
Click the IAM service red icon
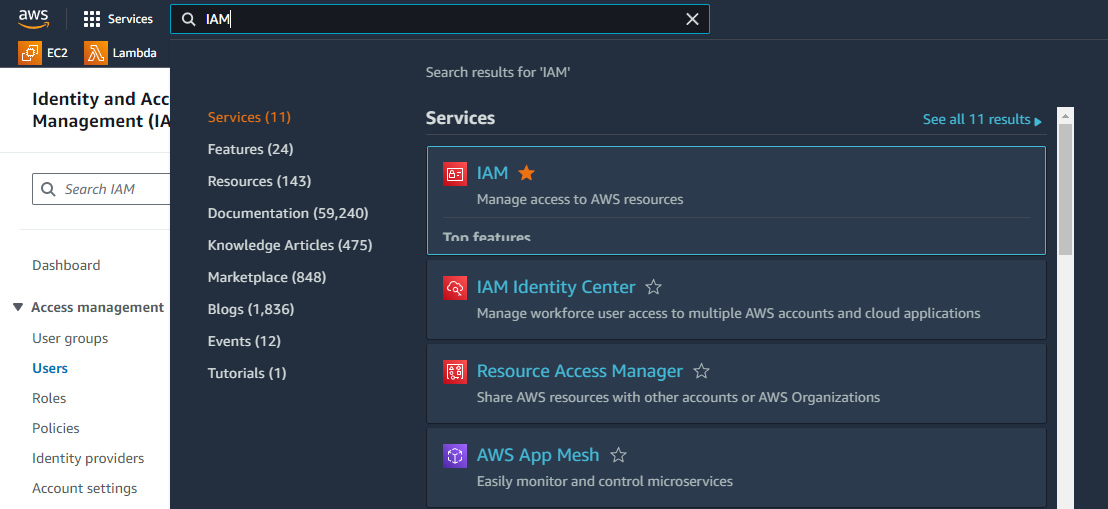point(455,174)
